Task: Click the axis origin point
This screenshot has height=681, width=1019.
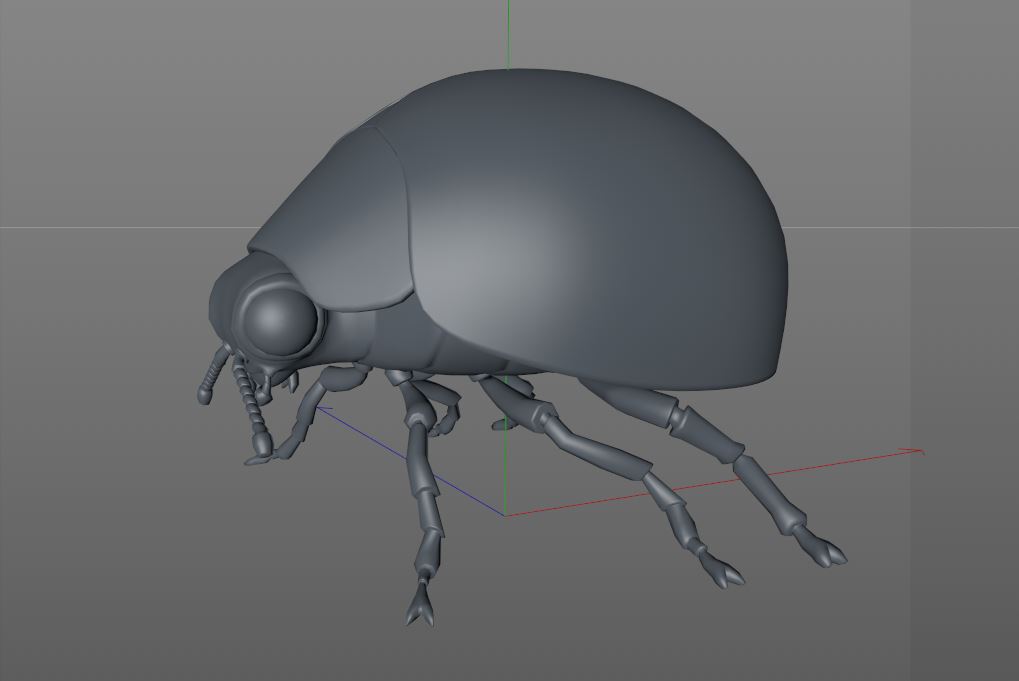Action: [500, 512]
